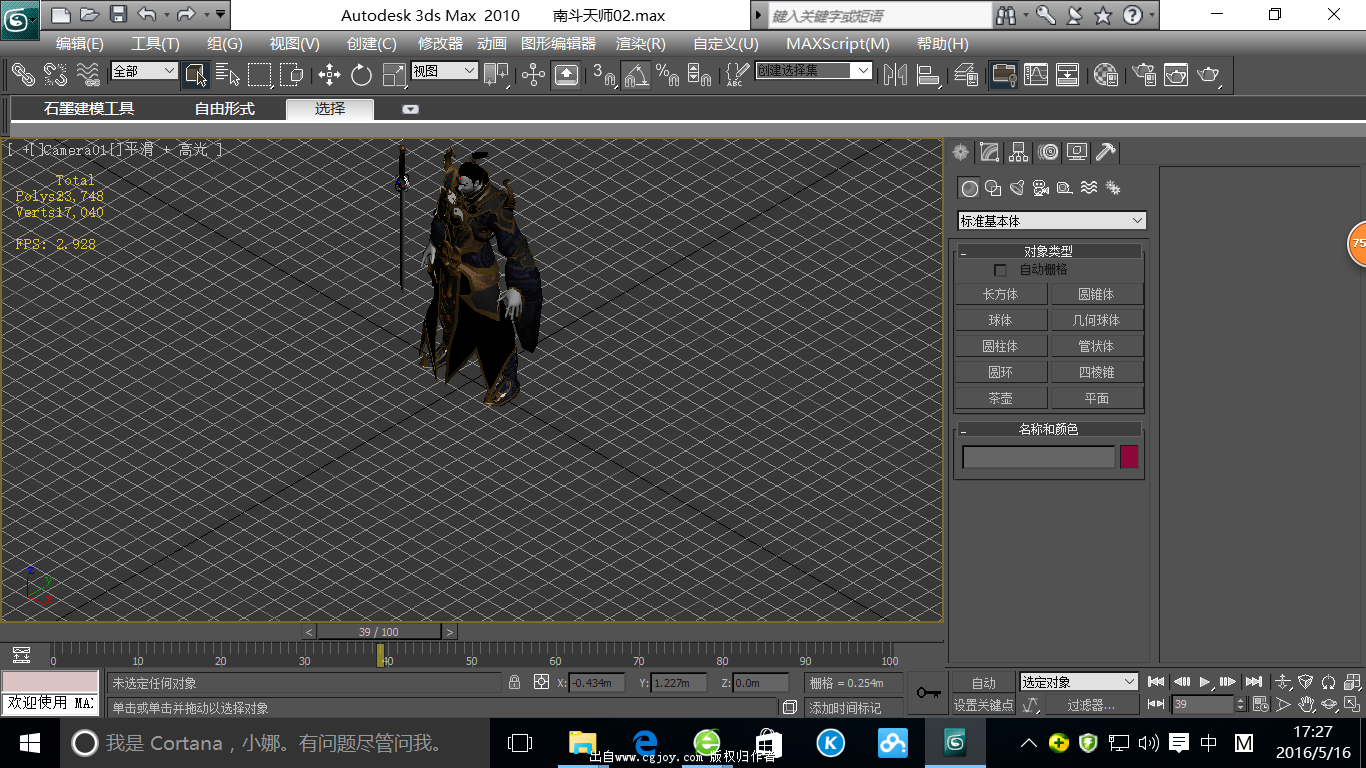Activate the Select and Scale tool
The width and height of the screenshot is (1366, 768).
(393, 74)
